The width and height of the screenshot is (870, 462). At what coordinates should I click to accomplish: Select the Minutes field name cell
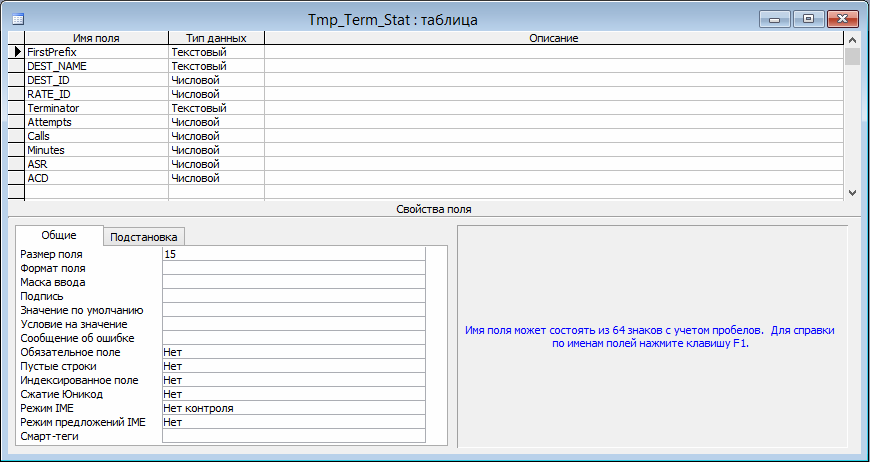(x=97, y=150)
